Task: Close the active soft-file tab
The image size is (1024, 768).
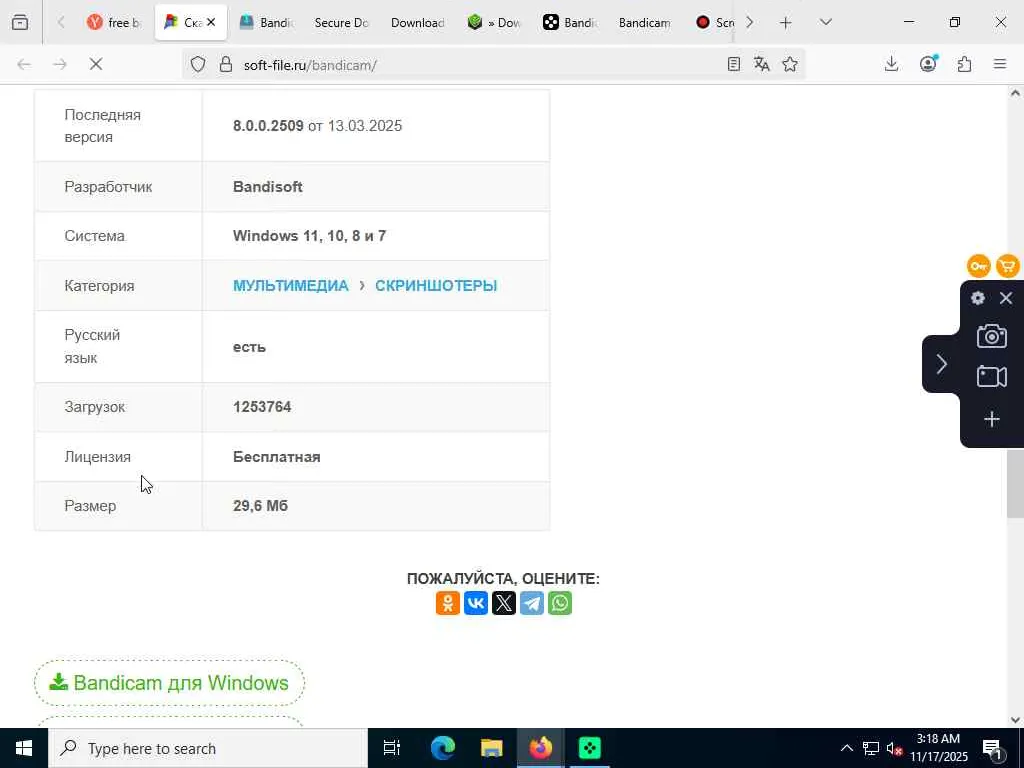Action: (x=211, y=22)
